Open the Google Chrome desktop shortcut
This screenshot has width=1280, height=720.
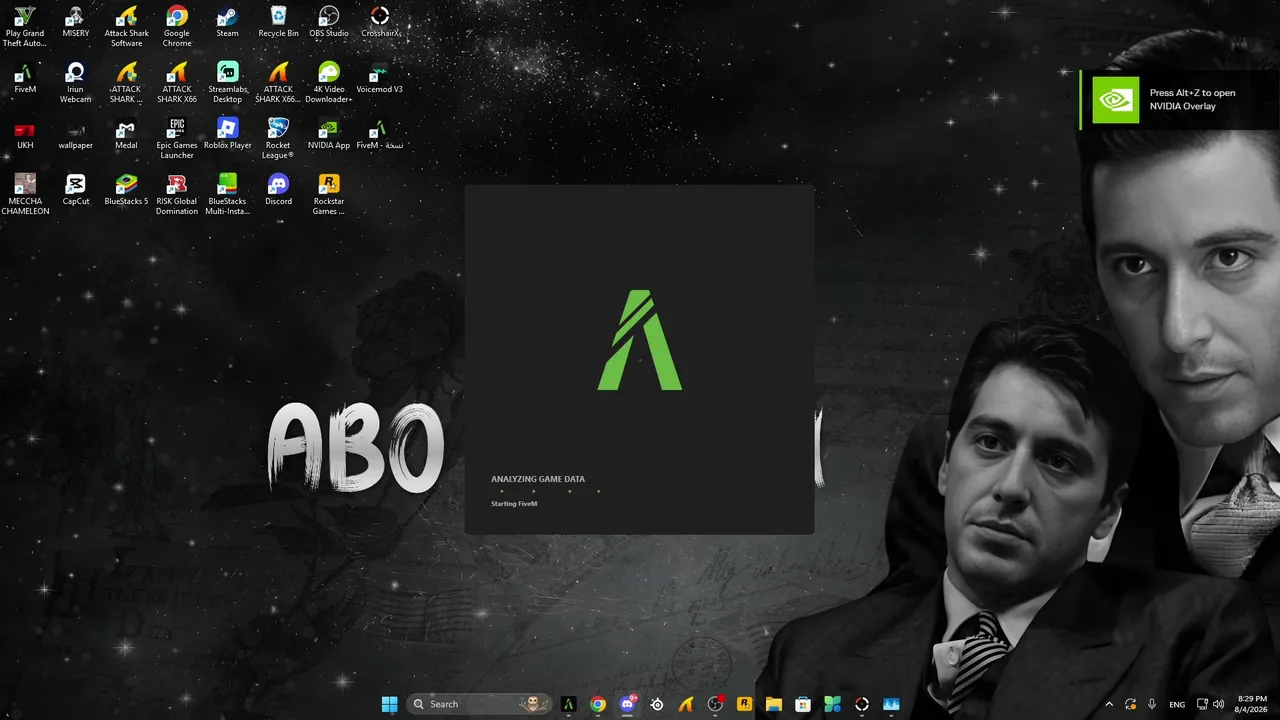(x=177, y=27)
